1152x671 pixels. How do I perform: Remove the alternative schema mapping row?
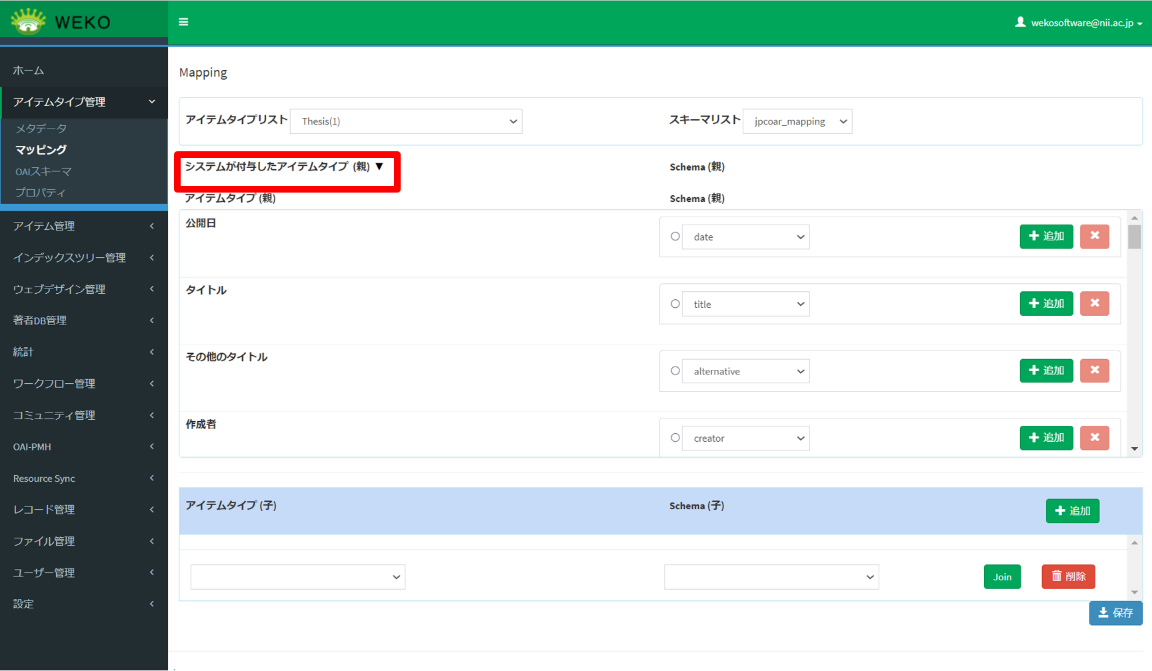pyautogui.click(x=1094, y=371)
